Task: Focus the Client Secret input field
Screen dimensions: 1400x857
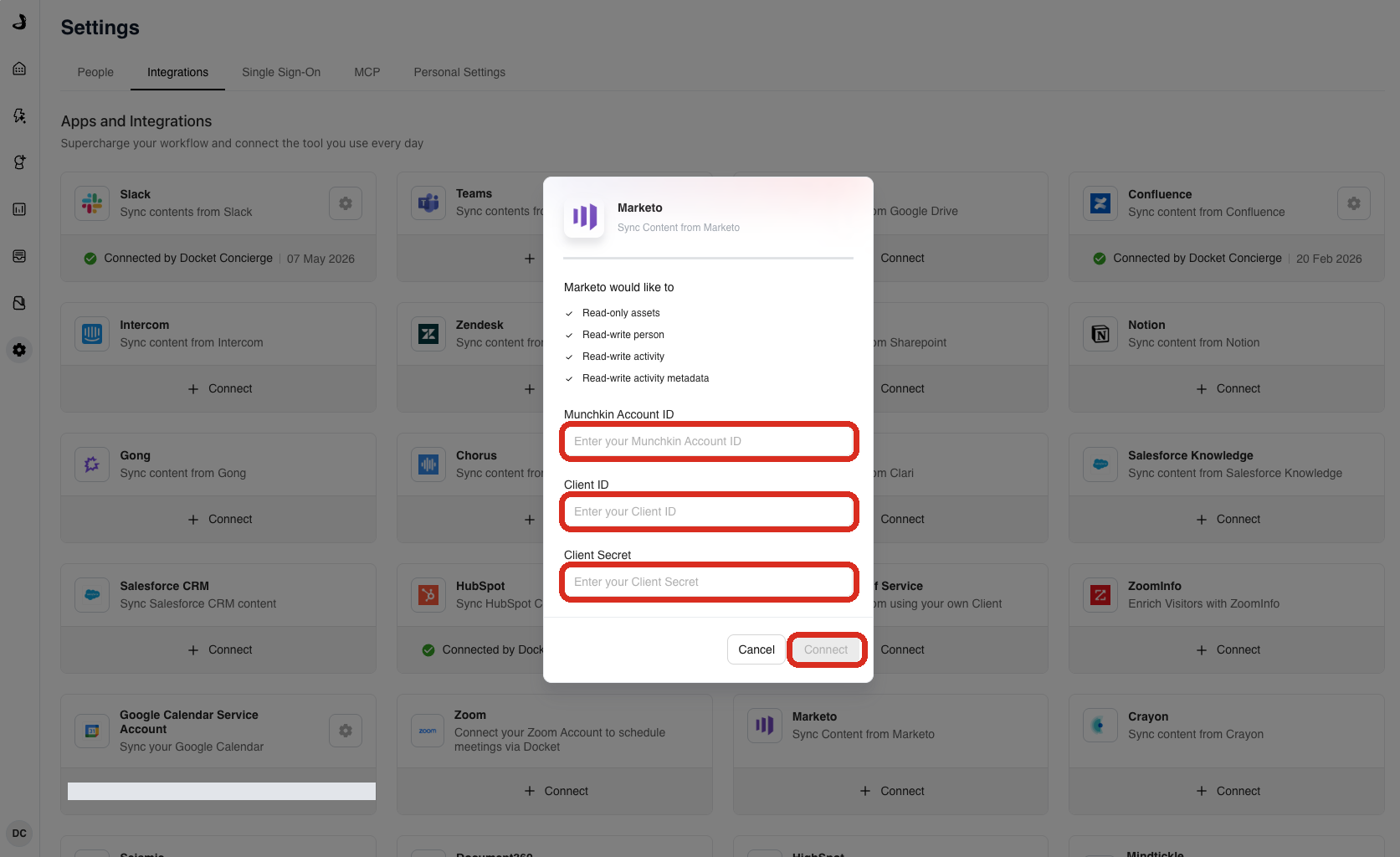Action: pyautogui.click(x=709, y=582)
